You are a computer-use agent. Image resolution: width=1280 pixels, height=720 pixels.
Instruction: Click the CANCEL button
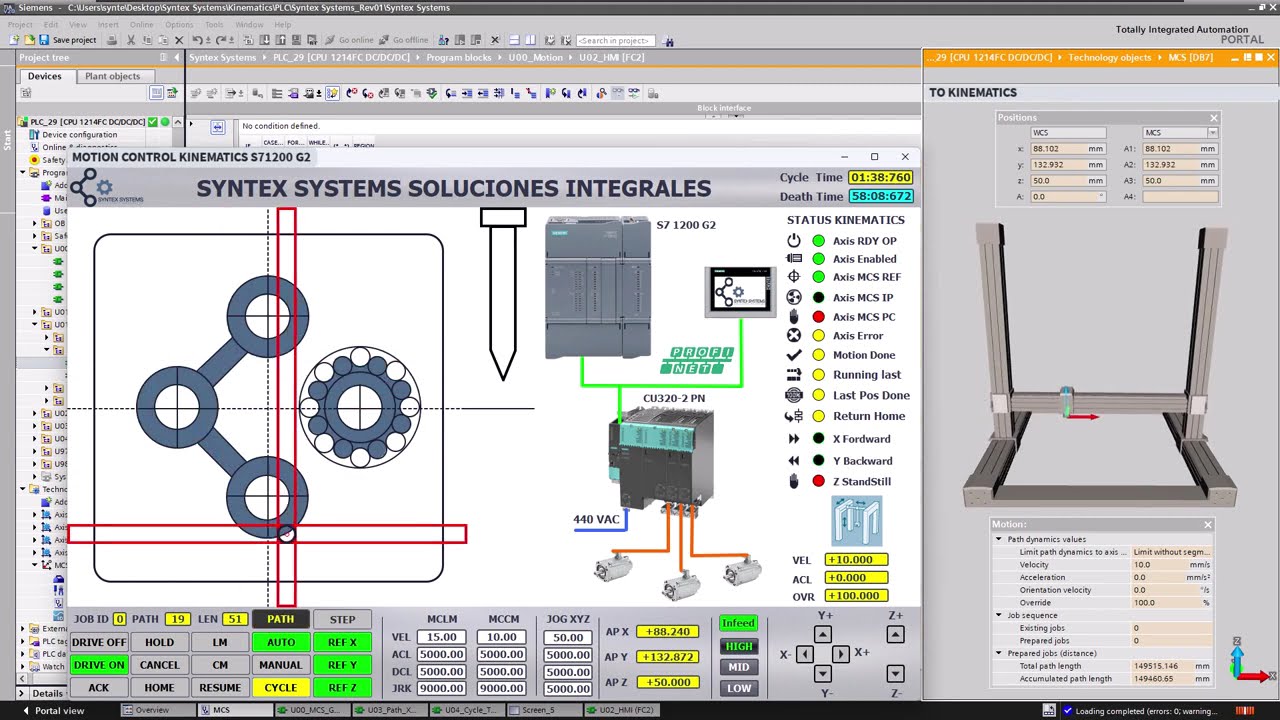(159, 665)
